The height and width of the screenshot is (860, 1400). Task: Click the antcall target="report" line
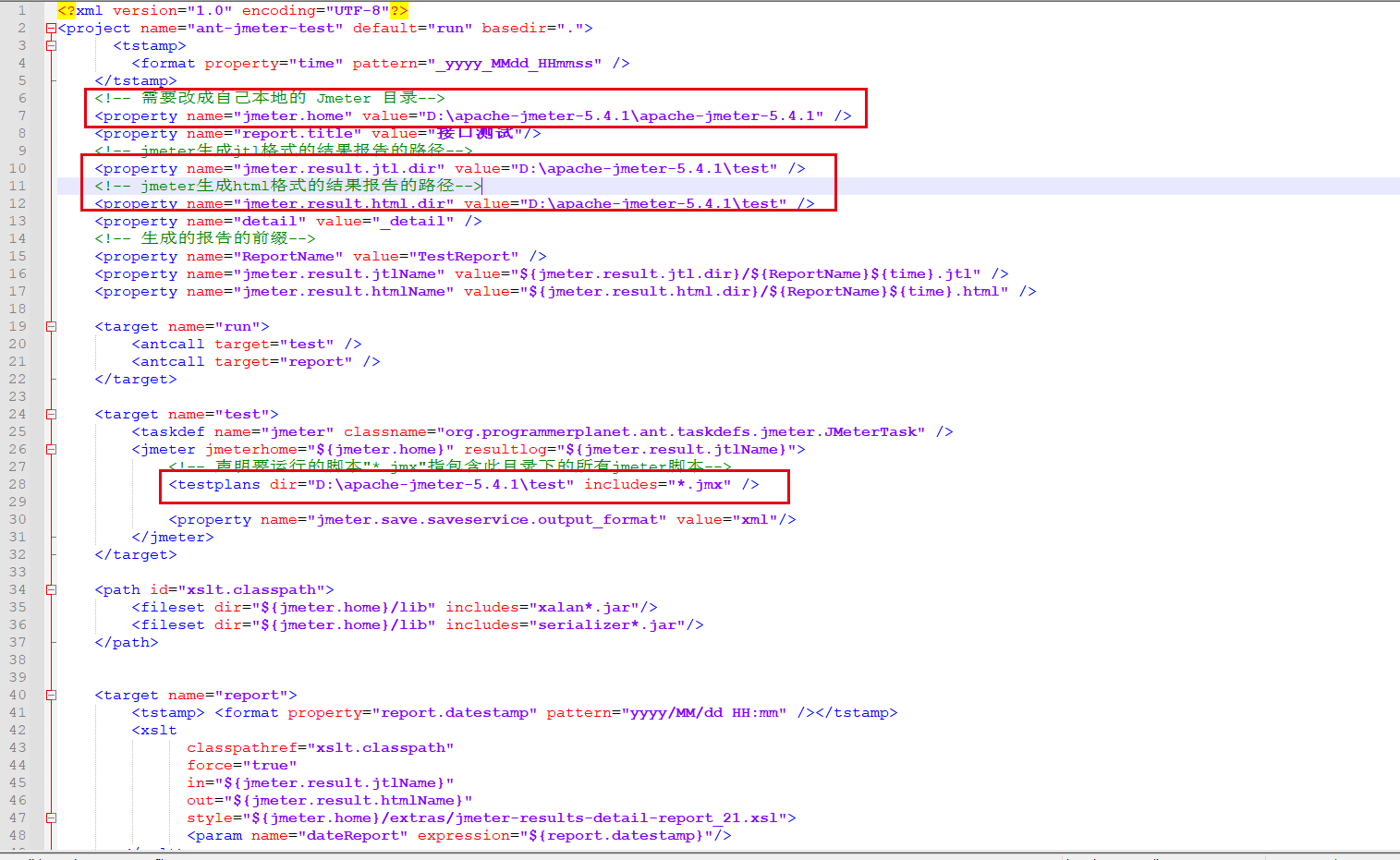[x=255, y=361]
